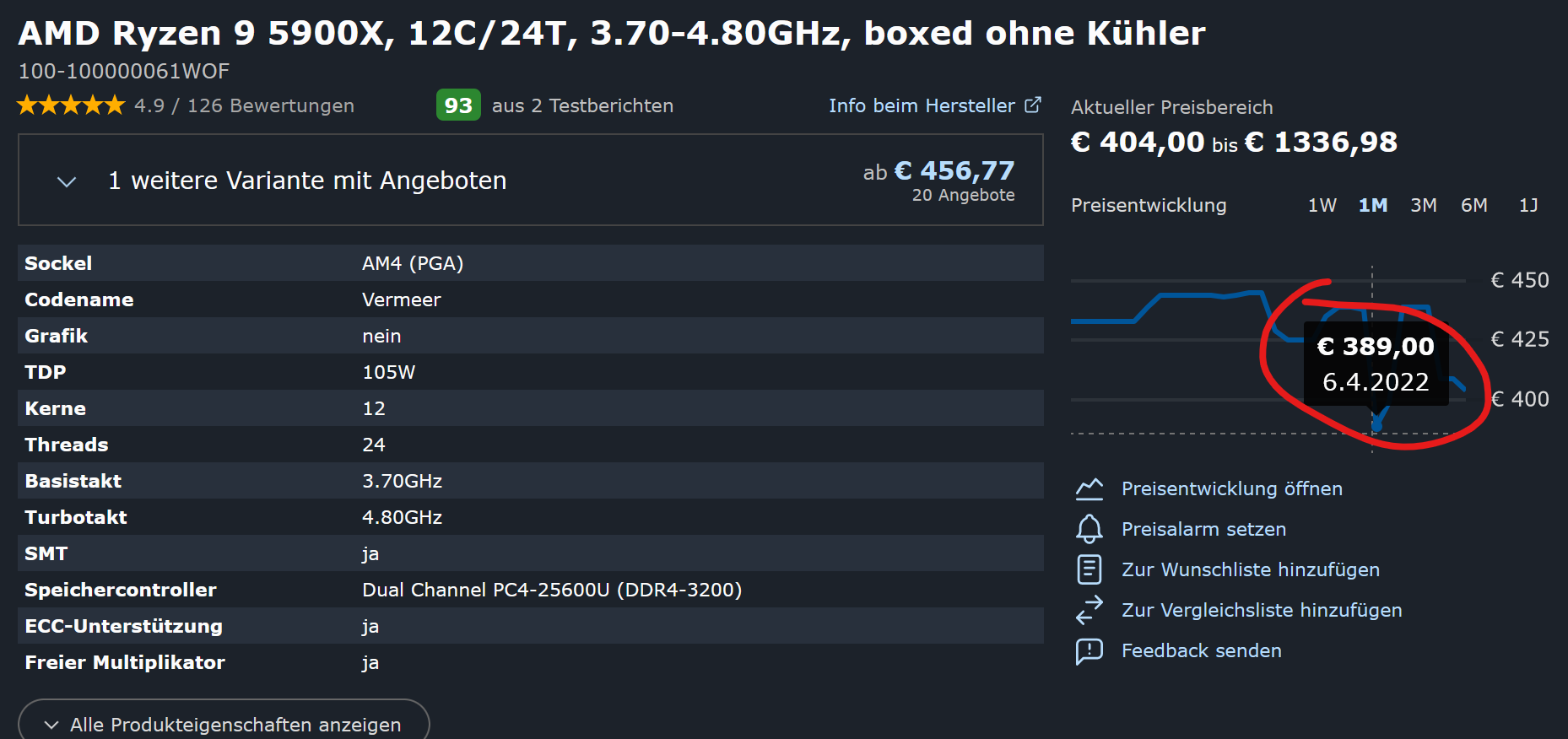Switch chart to 6M range
This screenshot has height=739, width=1568.
1474,205
